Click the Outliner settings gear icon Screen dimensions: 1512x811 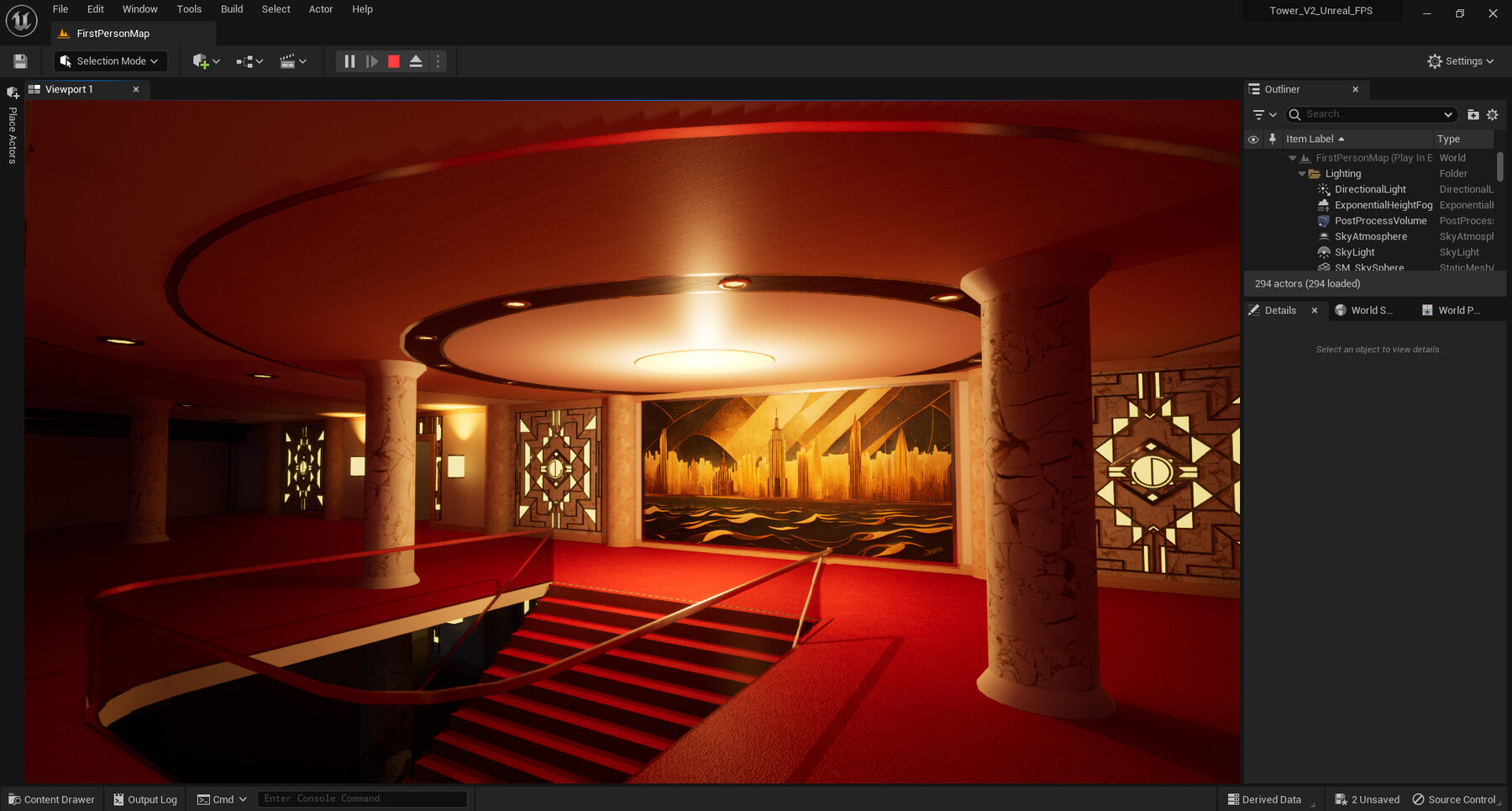1492,114
